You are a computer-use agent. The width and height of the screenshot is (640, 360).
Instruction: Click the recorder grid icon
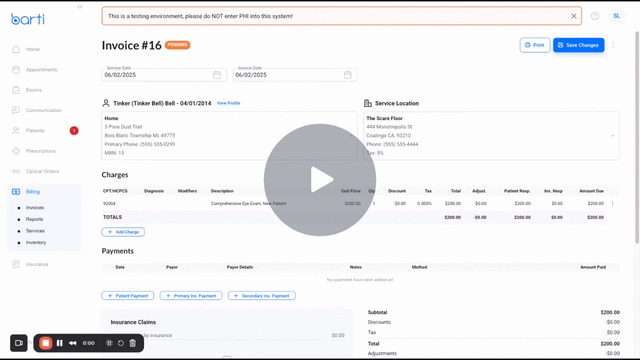click(109, 343)
